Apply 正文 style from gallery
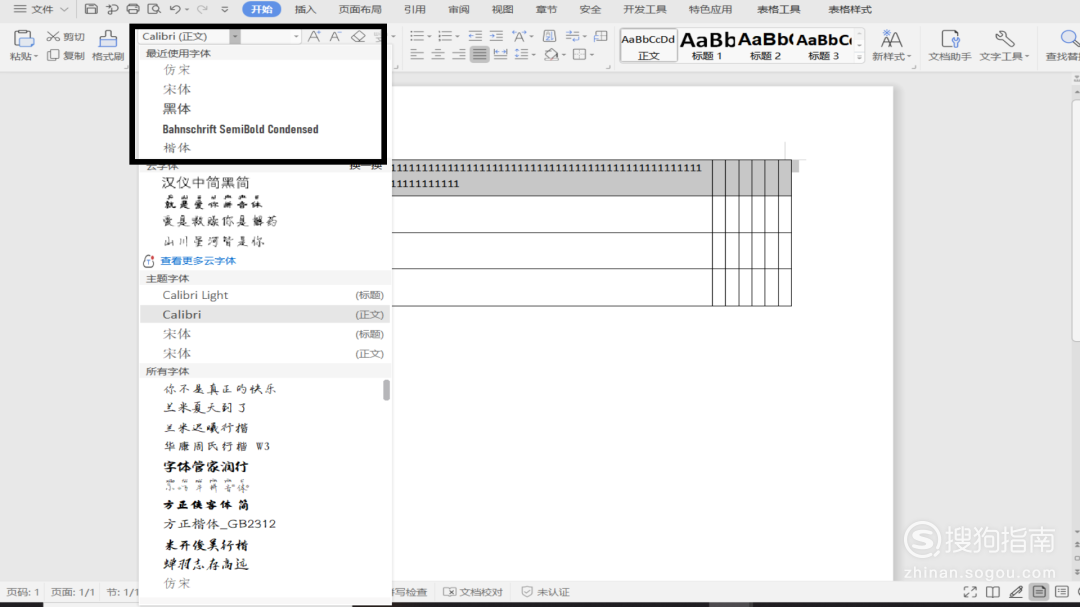This screenshot has height=607, width=1080. [x=648, y=45]
